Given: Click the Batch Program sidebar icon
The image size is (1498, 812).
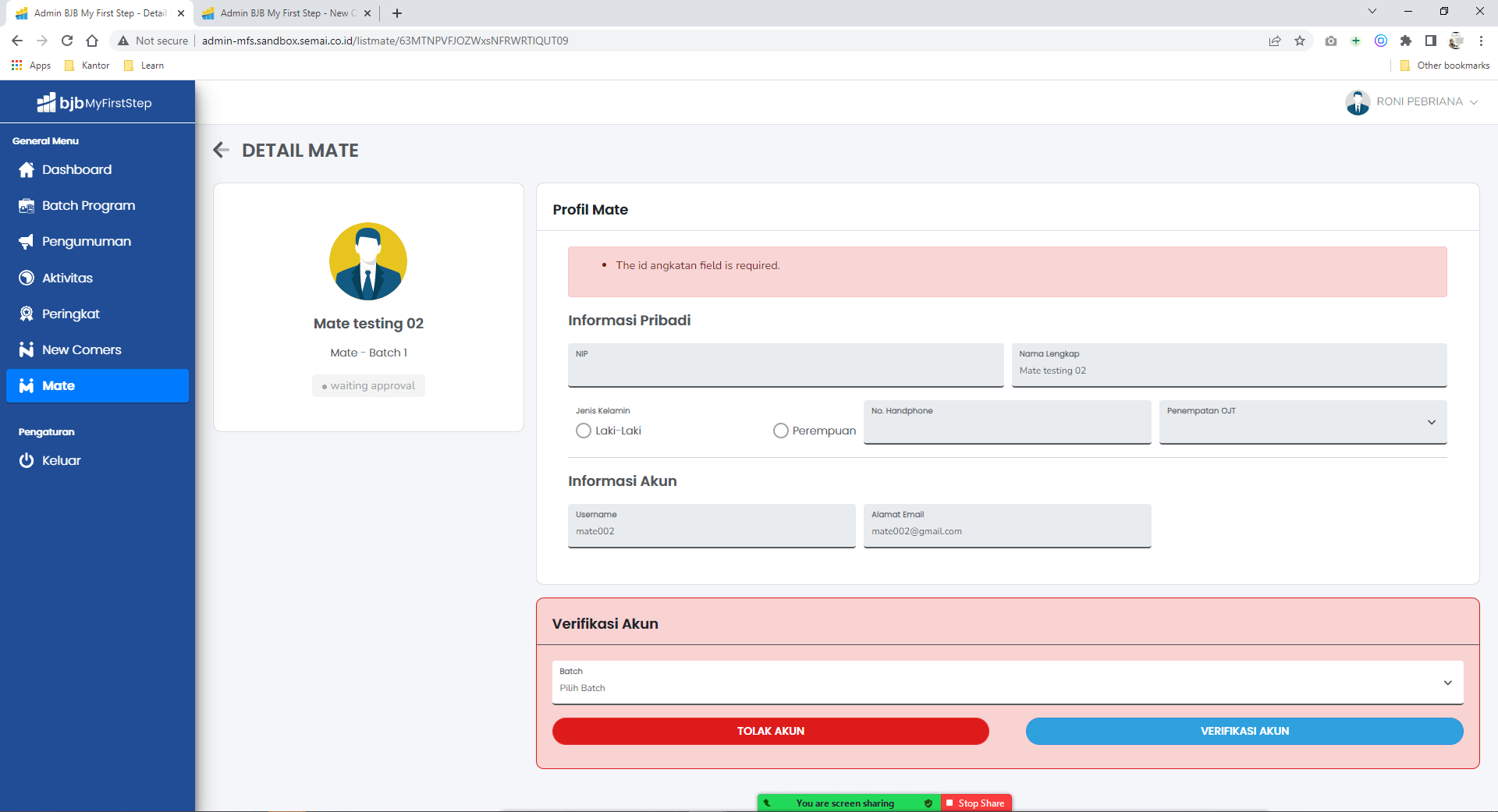Looking at the screenshot, I should click(27, 206).
